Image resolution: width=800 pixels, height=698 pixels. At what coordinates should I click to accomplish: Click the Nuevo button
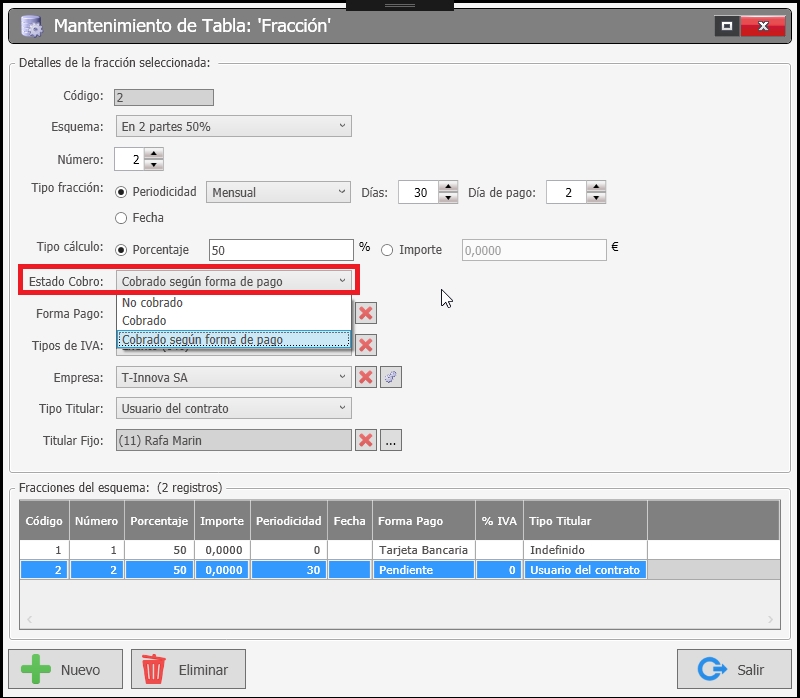[65, 669]
